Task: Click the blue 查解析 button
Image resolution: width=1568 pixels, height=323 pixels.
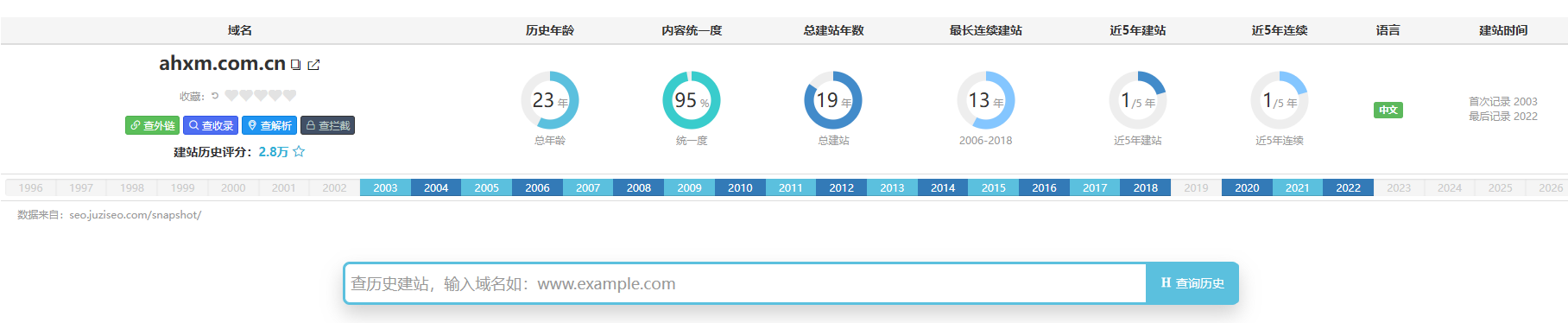Action: 269,125
